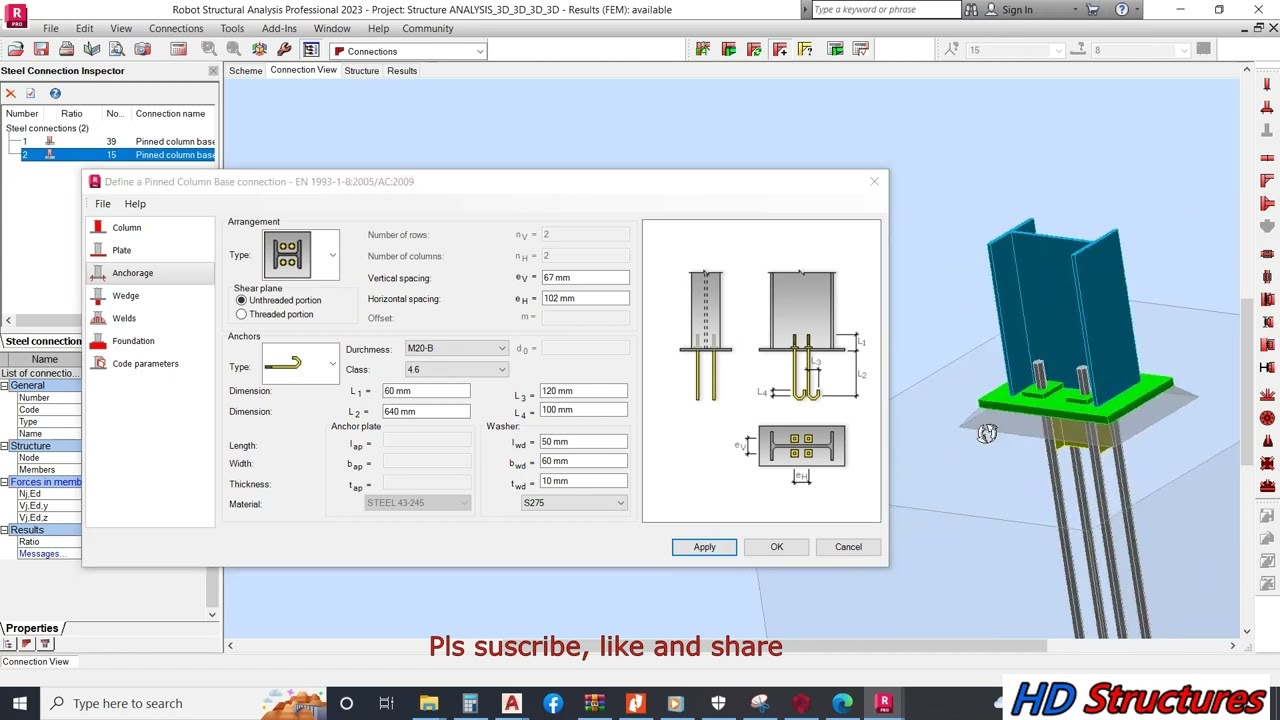Select Threaded portion shear plane option
Viewport: 1280px width, 720px height.
[275, 314]
